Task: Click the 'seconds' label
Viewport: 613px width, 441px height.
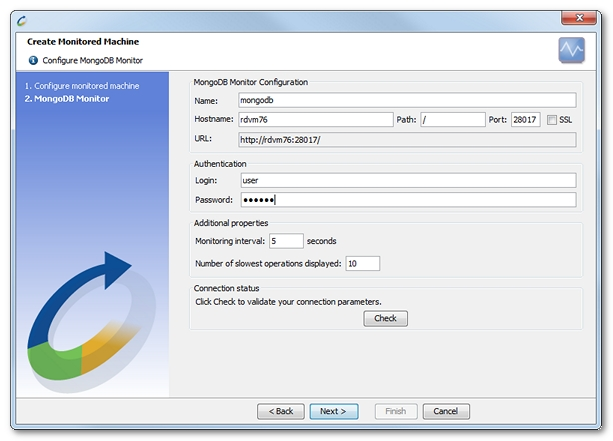Action: click(x=321, y=241)
